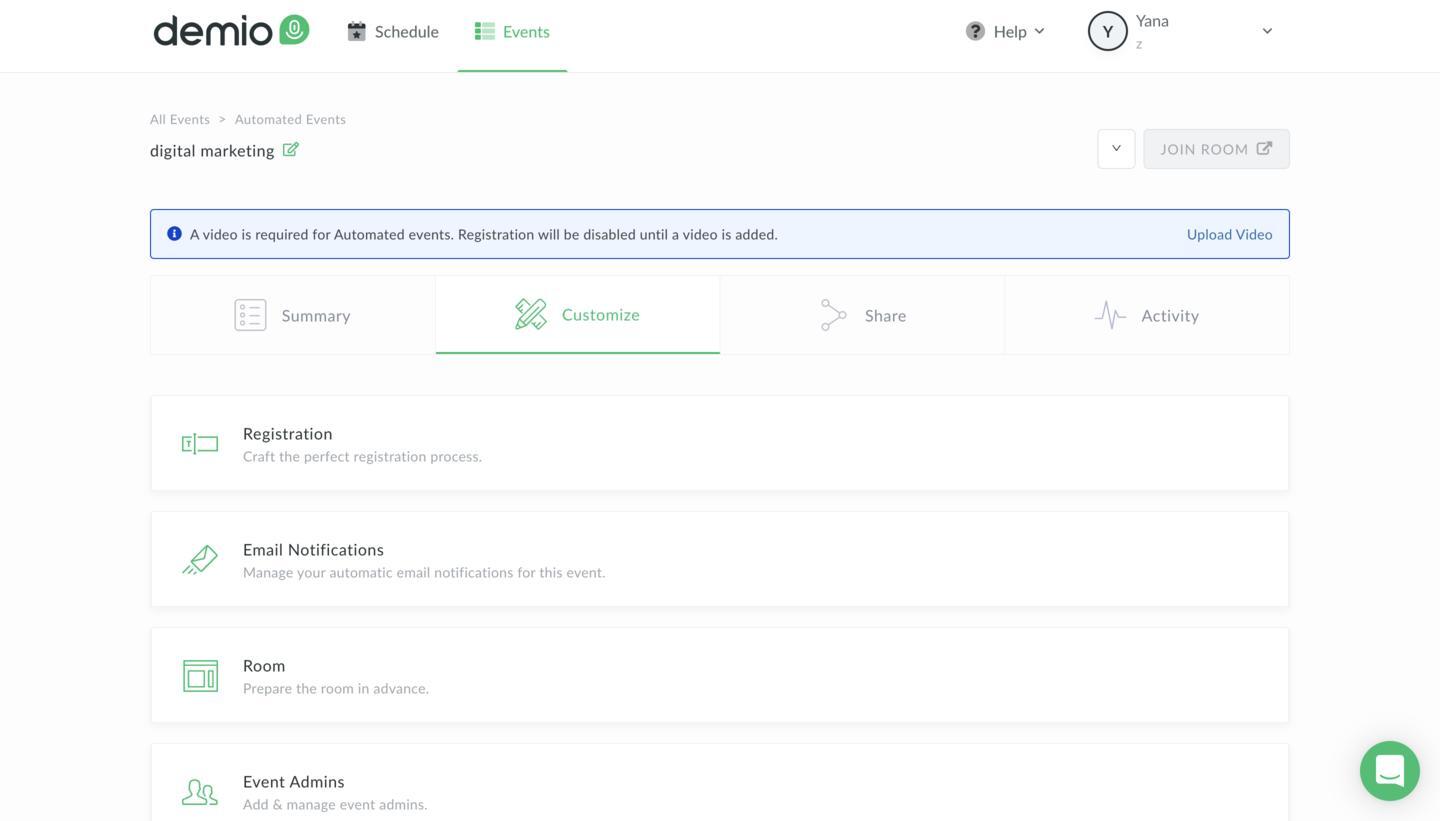Expand the dropdown beside Join Room
Screen dimensions: 1440x821
1116,149
